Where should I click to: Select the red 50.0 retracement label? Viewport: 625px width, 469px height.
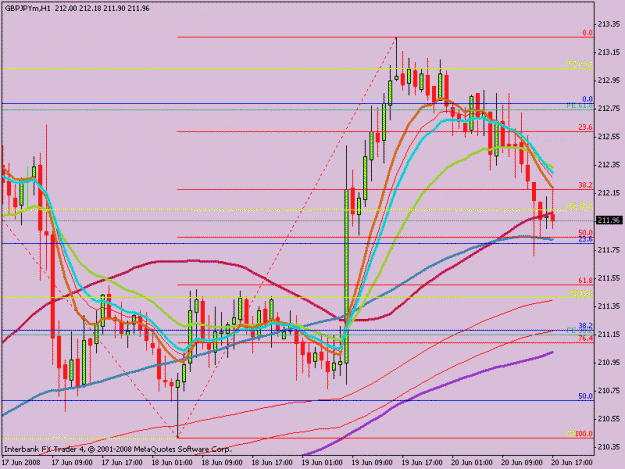pyautogui.click(x=586, y=233)
